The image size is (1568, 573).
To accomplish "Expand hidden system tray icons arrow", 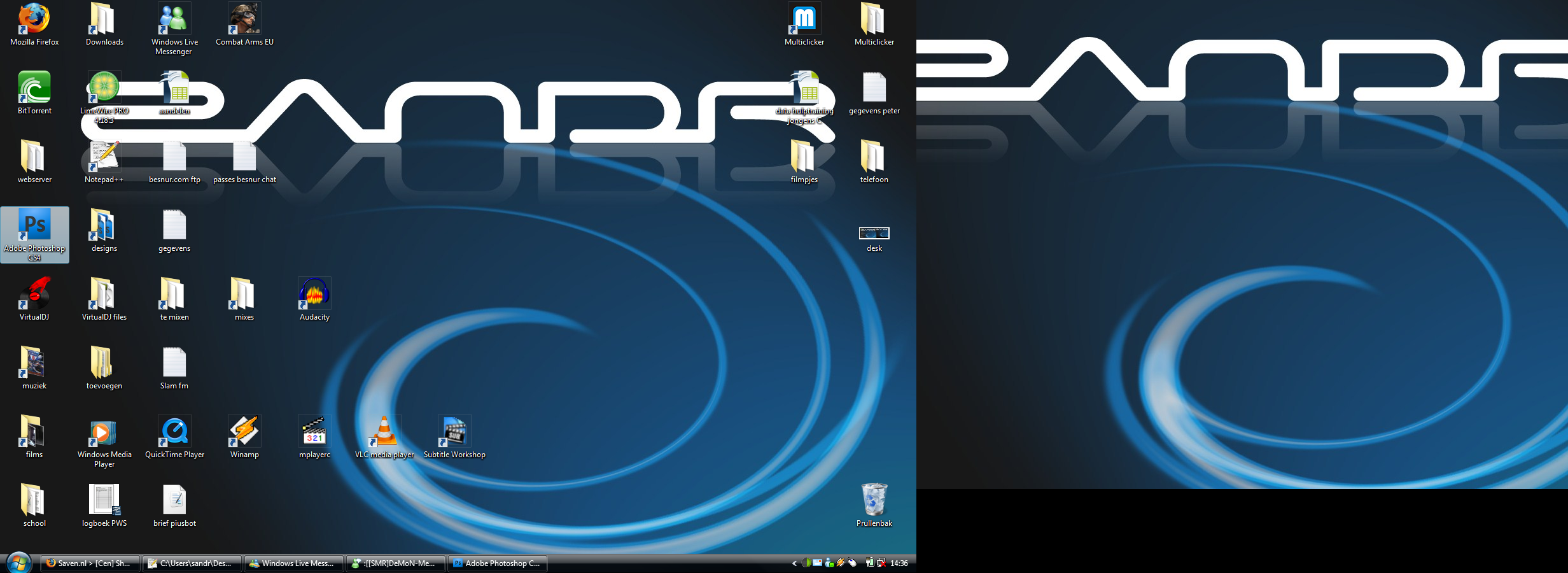I will [794, 563].
